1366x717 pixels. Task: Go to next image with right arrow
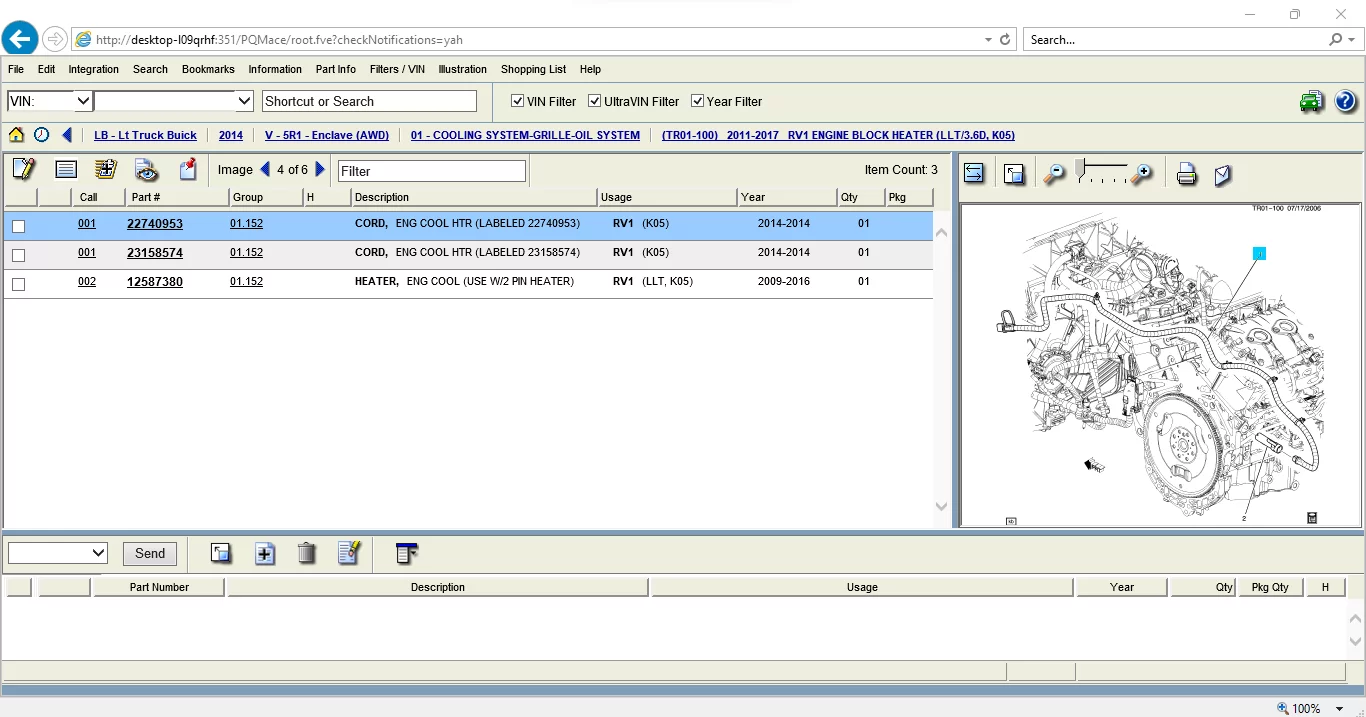point(320,170)
